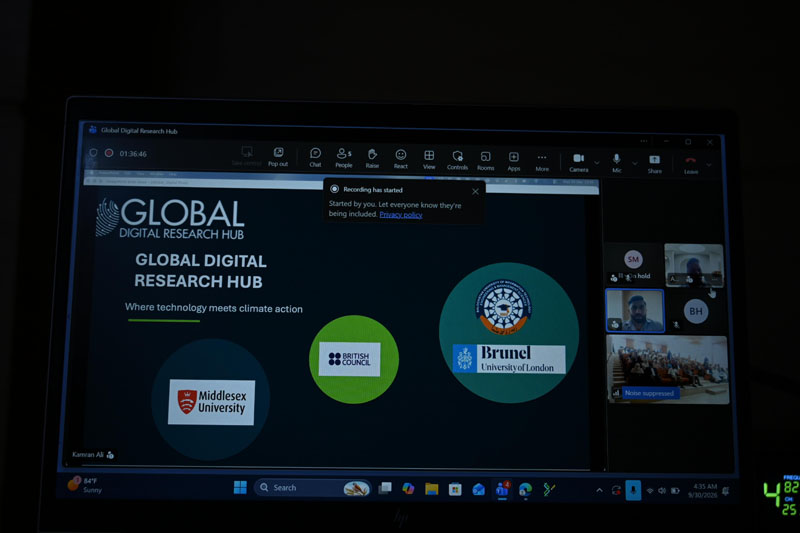Toggle the Mic mute

click(x=617, y=163)
